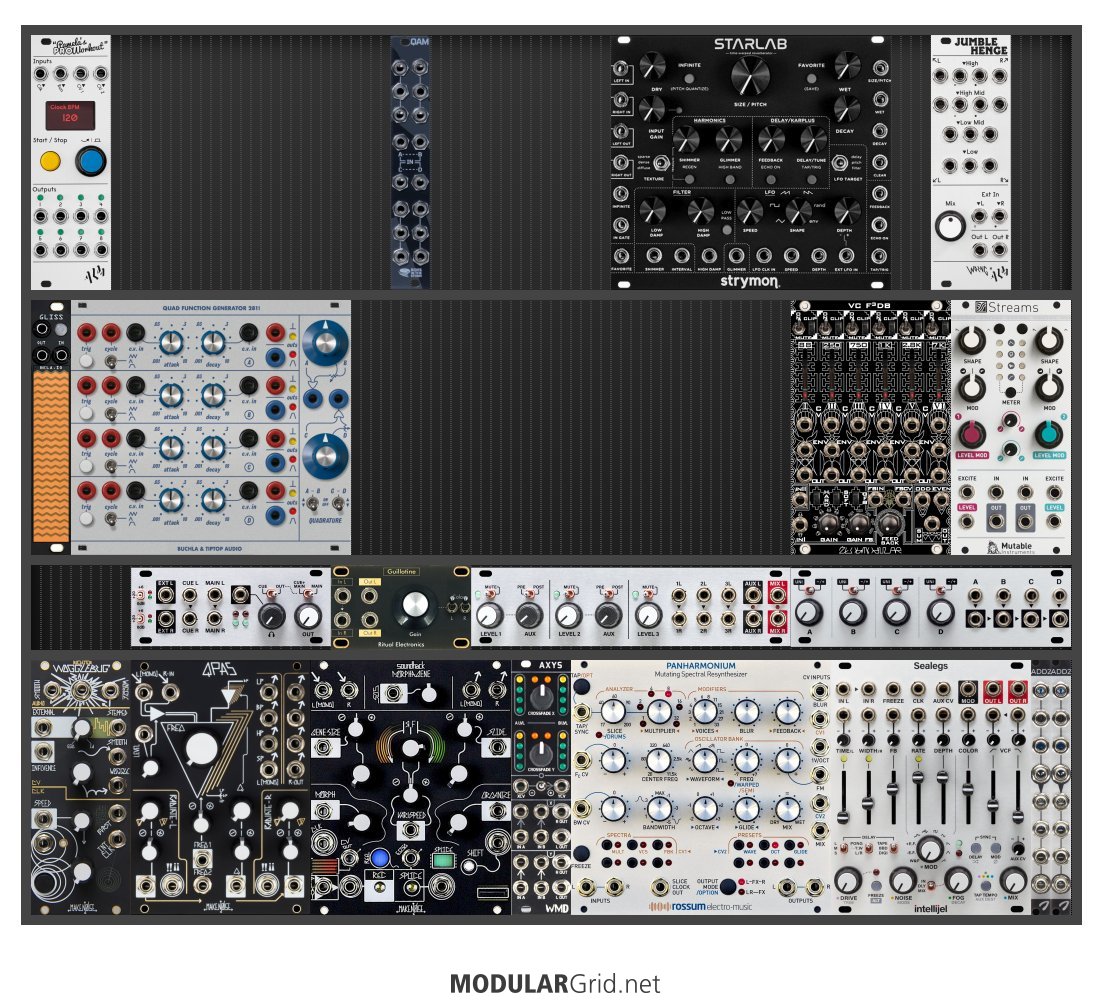
Task: Click the LFO DEPTH knob on Starlab
Action: [846, 211]
